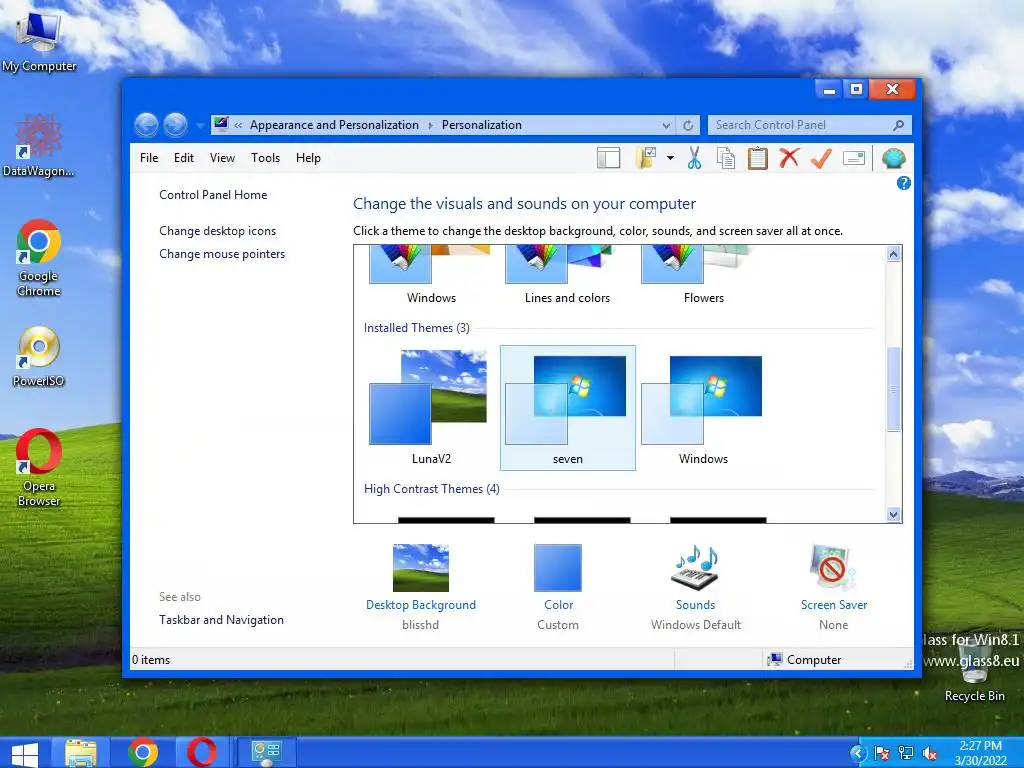Click the Control Panel taskbar button

tap(266, 753)
